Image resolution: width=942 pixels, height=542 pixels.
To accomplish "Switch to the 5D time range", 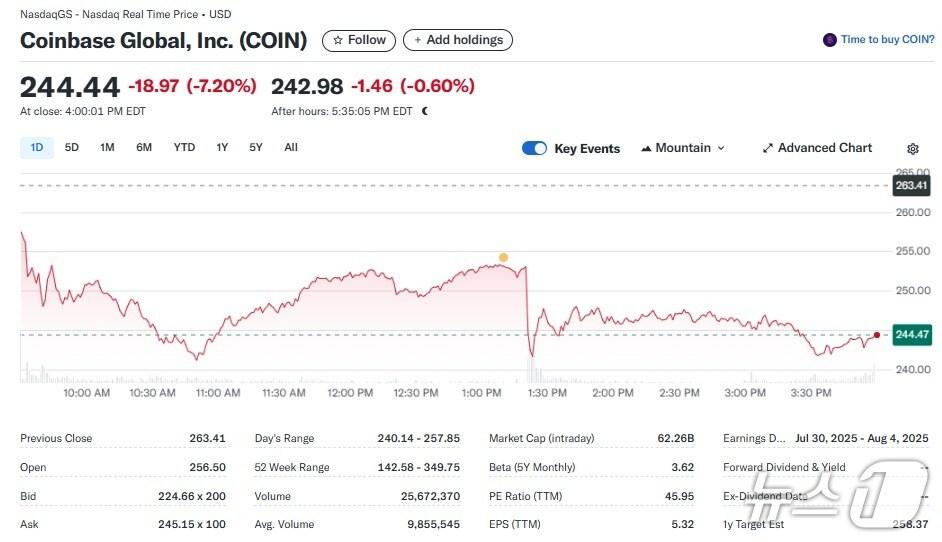I will [x=72, y=147].
